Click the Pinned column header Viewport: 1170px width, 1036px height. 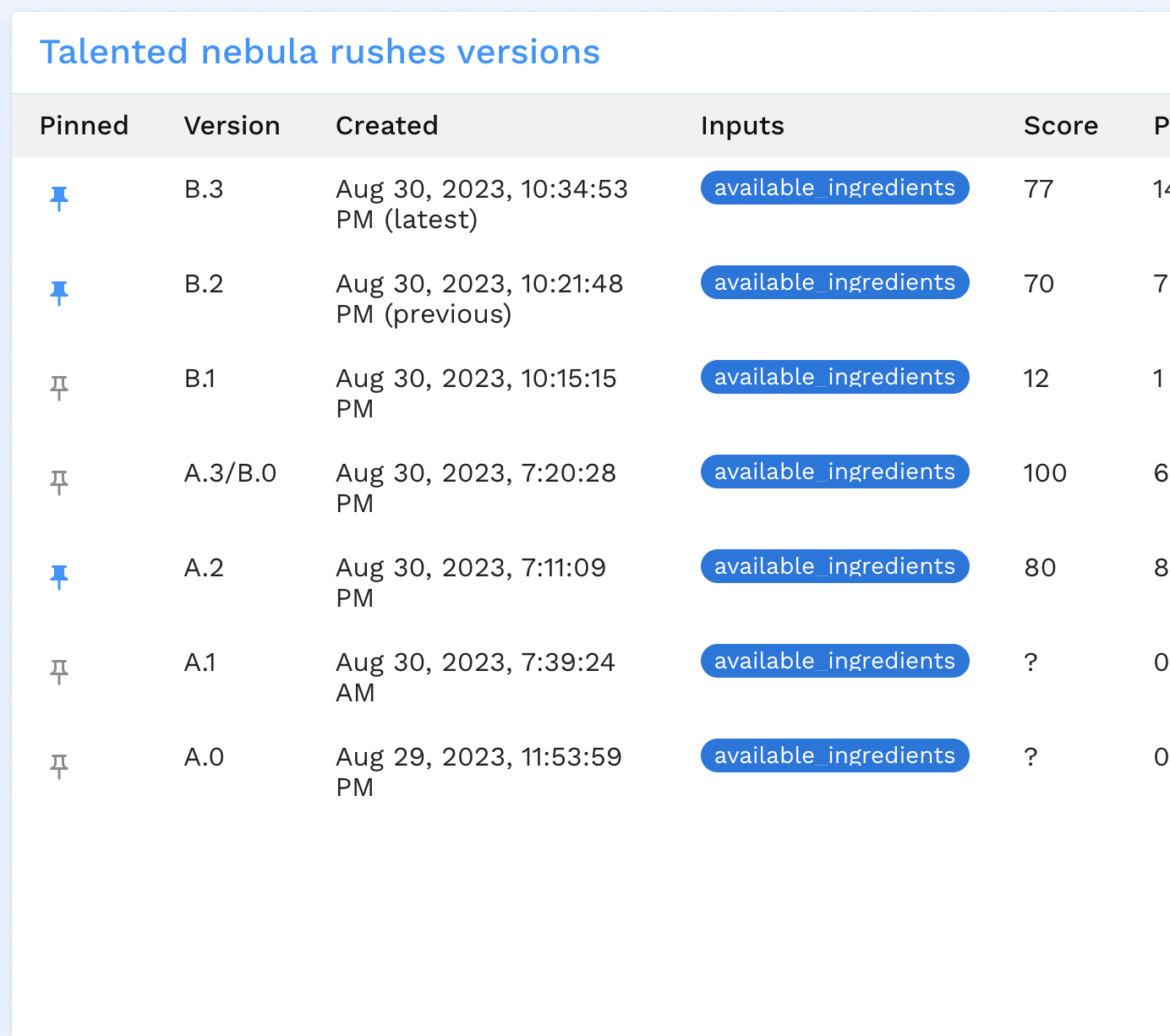tap(84, 126)
